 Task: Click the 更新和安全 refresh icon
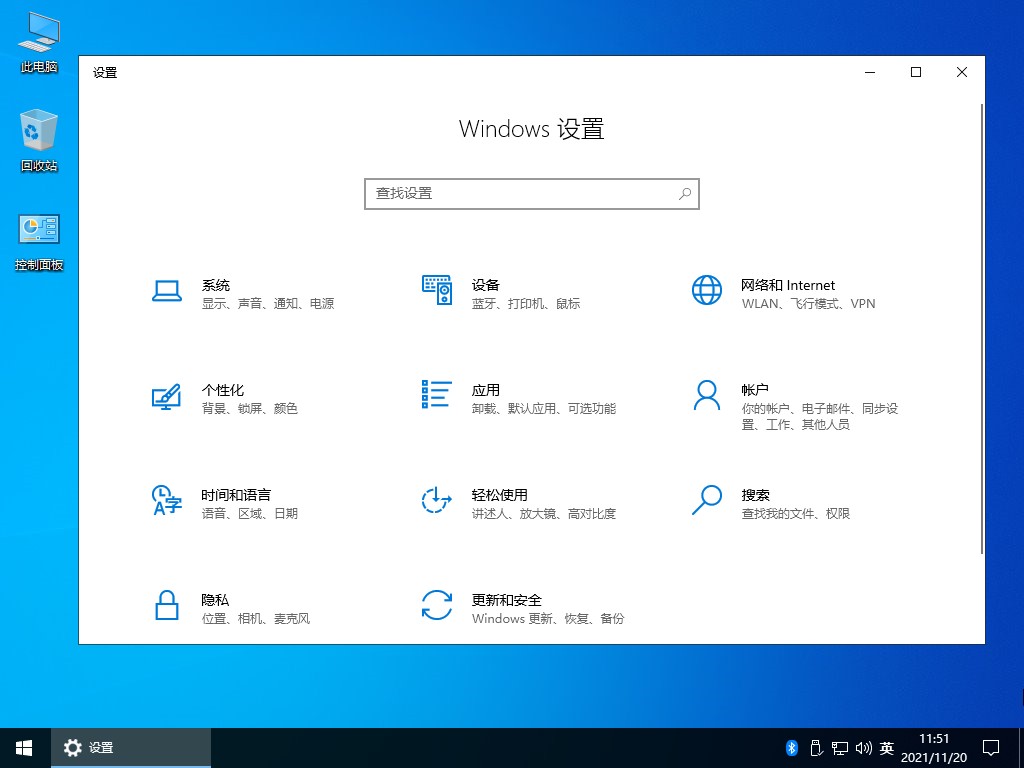click(x=437, y=605)
